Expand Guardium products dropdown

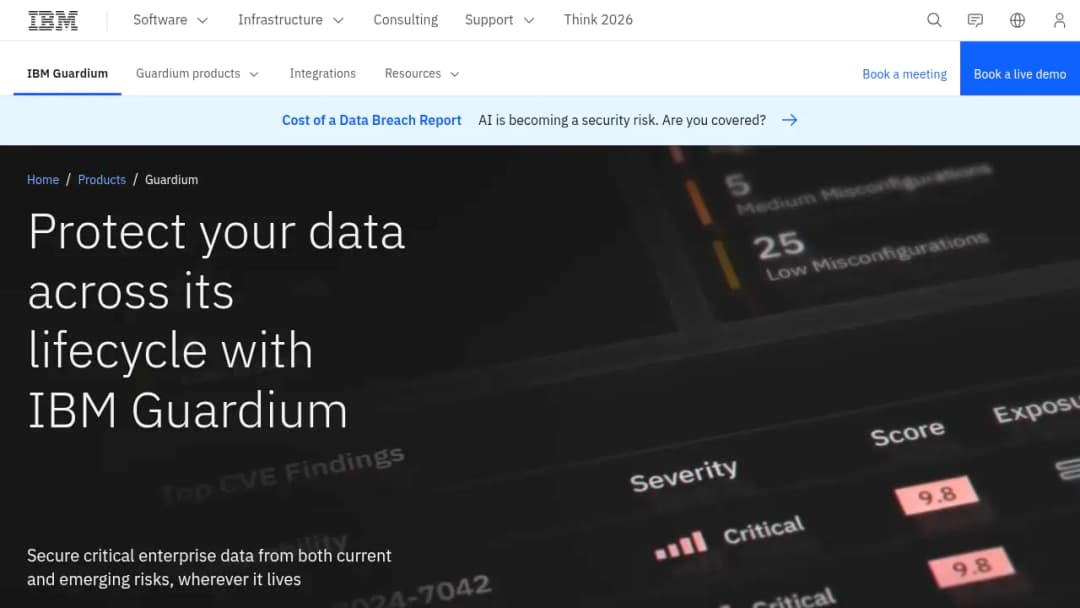tap(197, 74)
